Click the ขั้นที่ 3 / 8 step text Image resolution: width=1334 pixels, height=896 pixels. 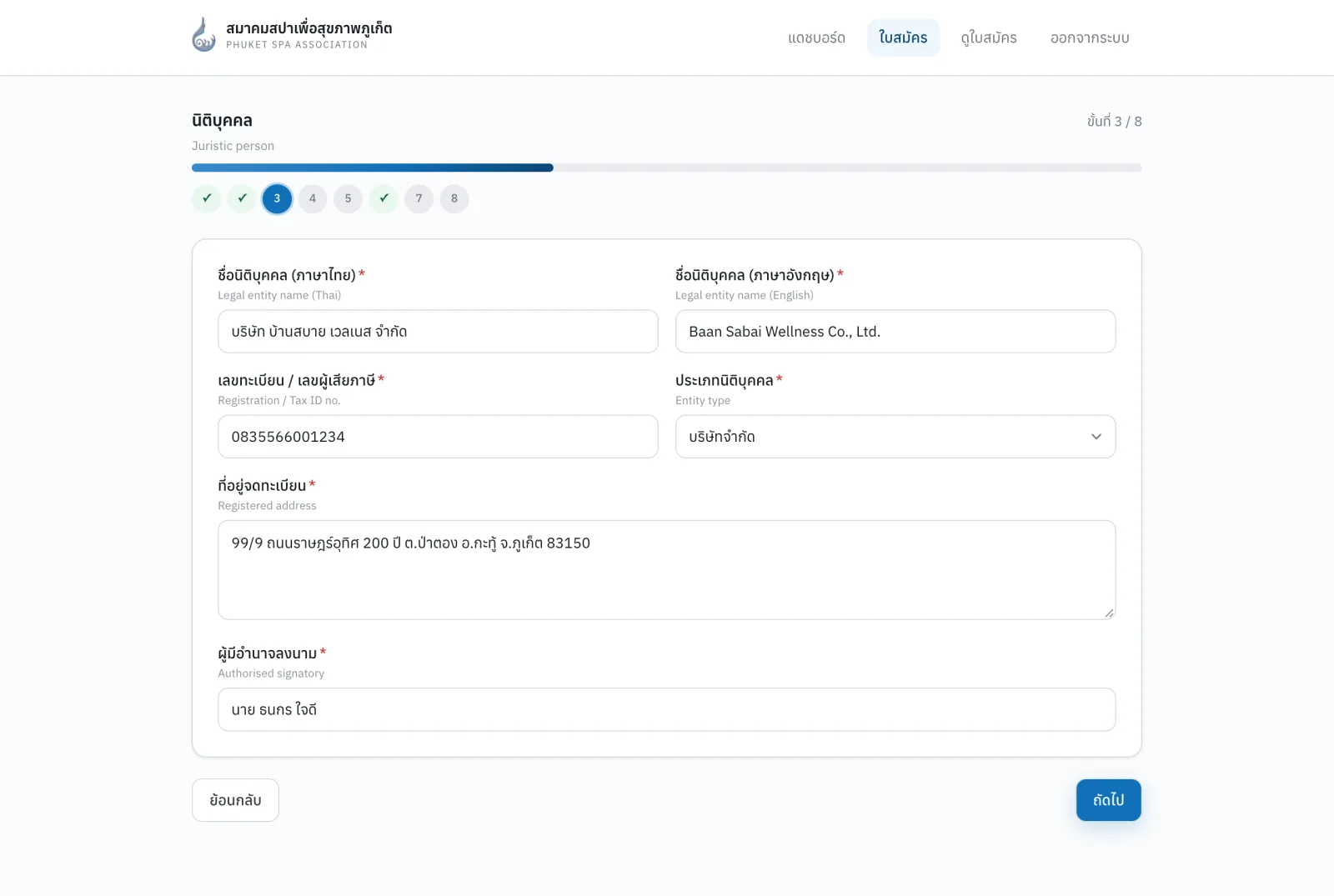pyautogui.click(x=1114, y=121)
